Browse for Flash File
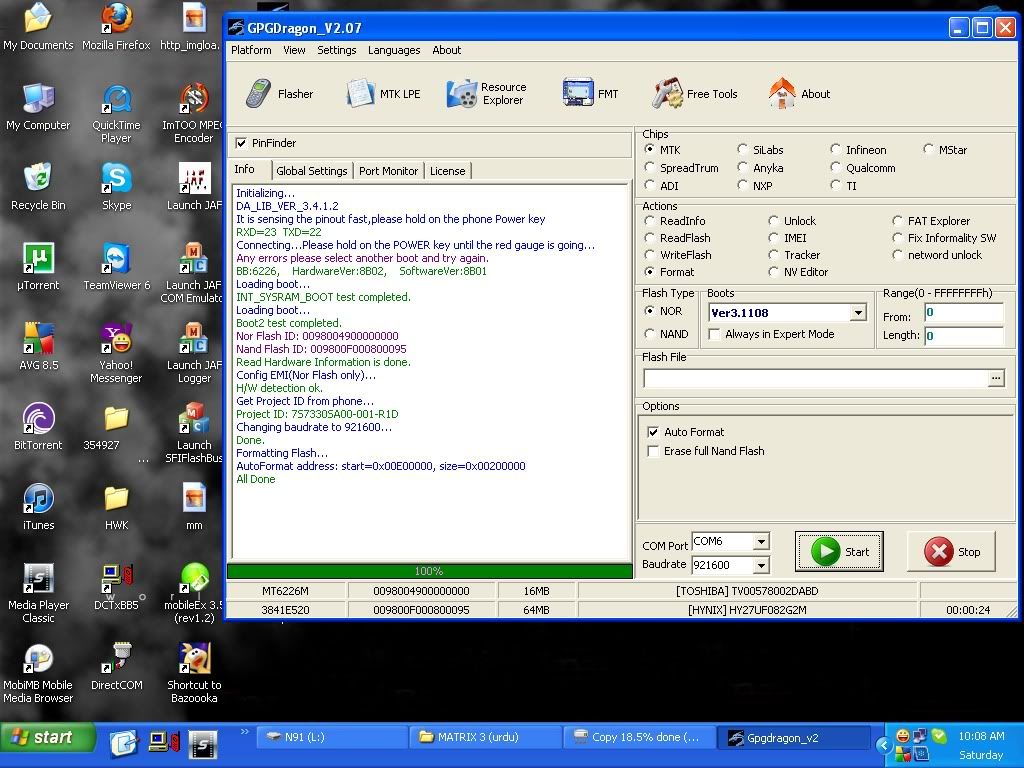This screenshot has width=1024, height=768. coord(996,378)
